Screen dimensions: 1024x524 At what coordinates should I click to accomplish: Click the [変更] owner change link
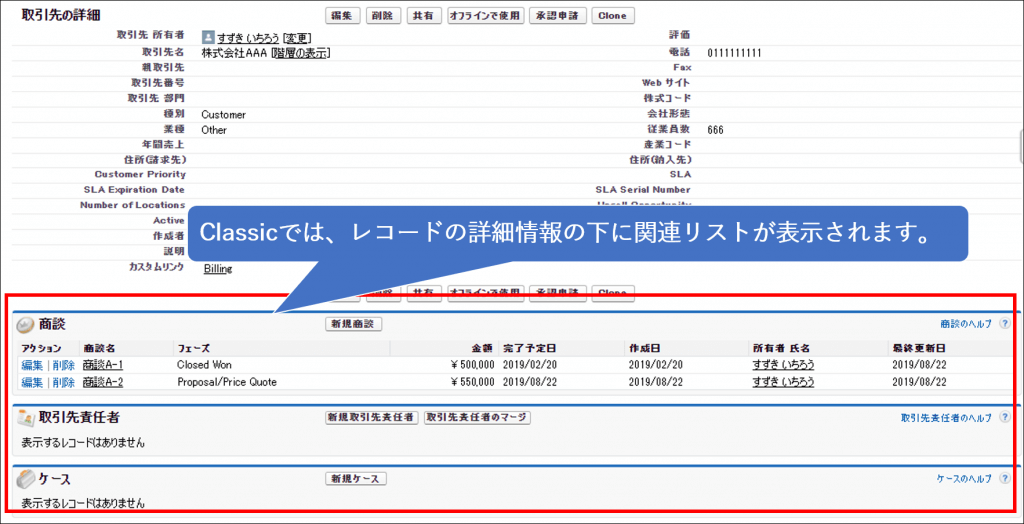tap(297, 38)
